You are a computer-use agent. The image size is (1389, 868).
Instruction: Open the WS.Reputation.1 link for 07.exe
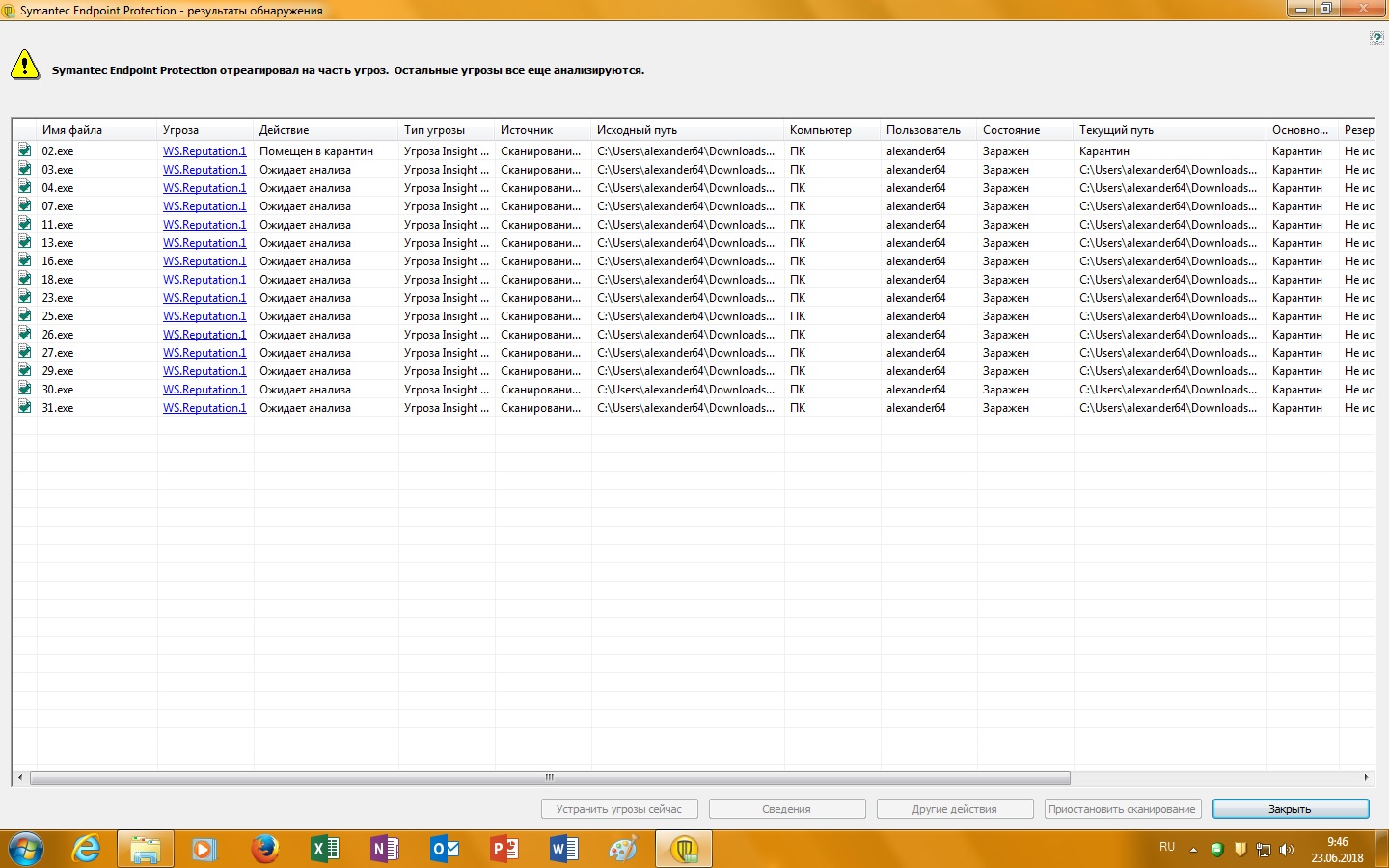tap(204, 206)
